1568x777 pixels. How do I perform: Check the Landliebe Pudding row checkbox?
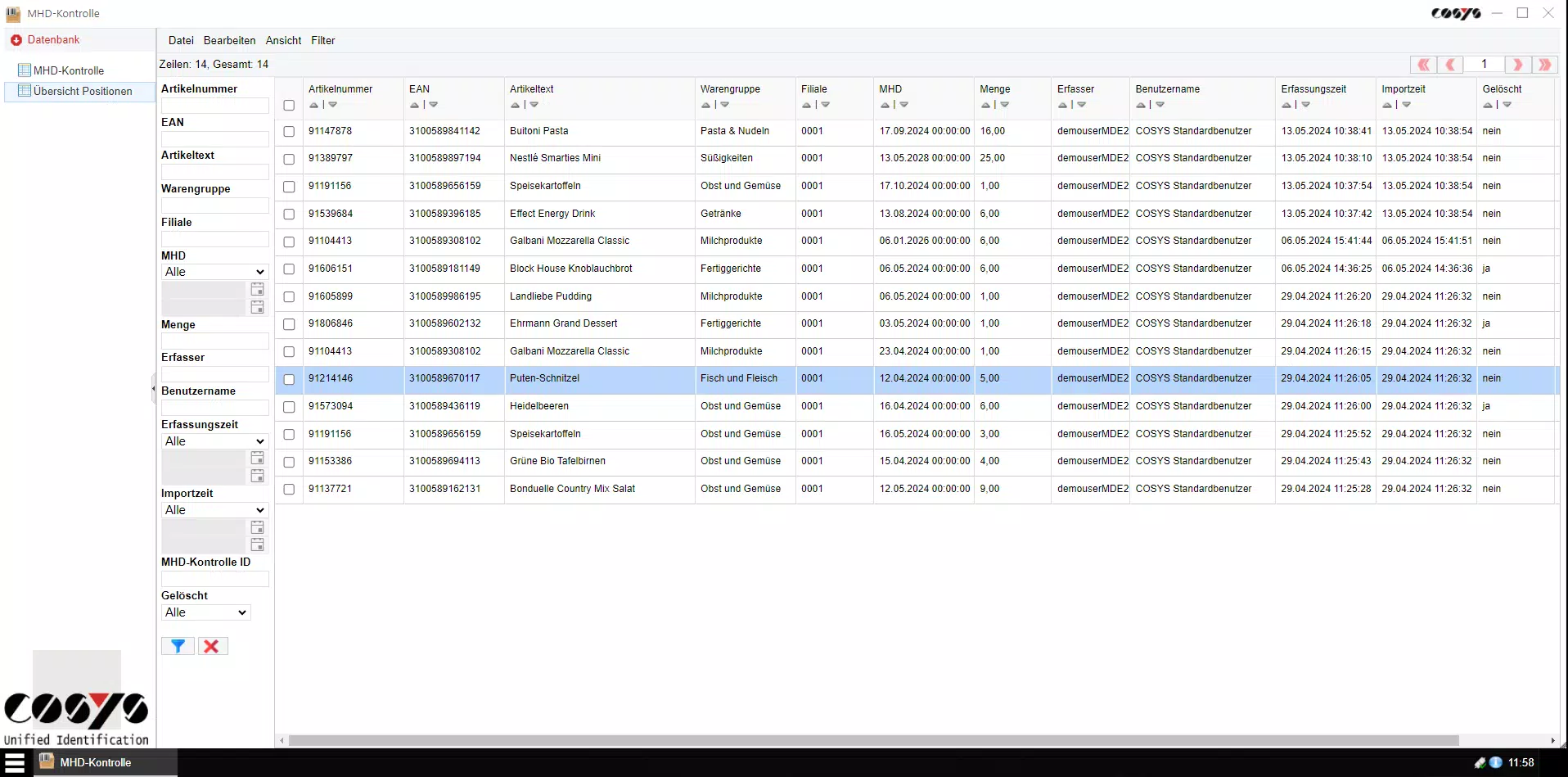click(289, 296)
